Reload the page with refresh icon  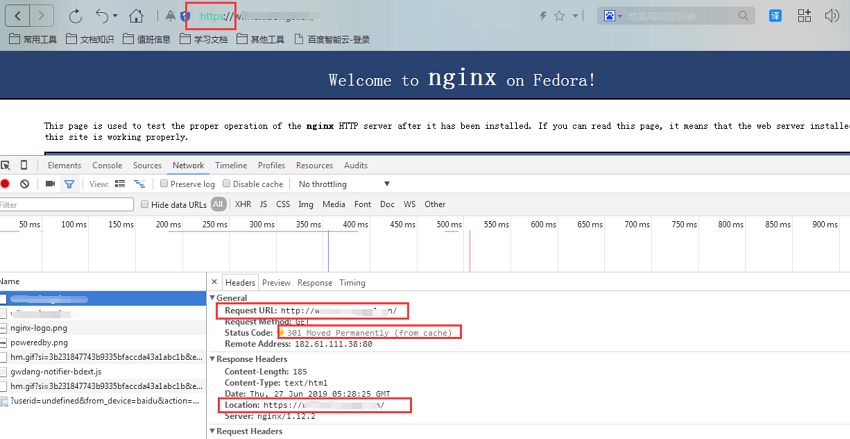point(75,16)
